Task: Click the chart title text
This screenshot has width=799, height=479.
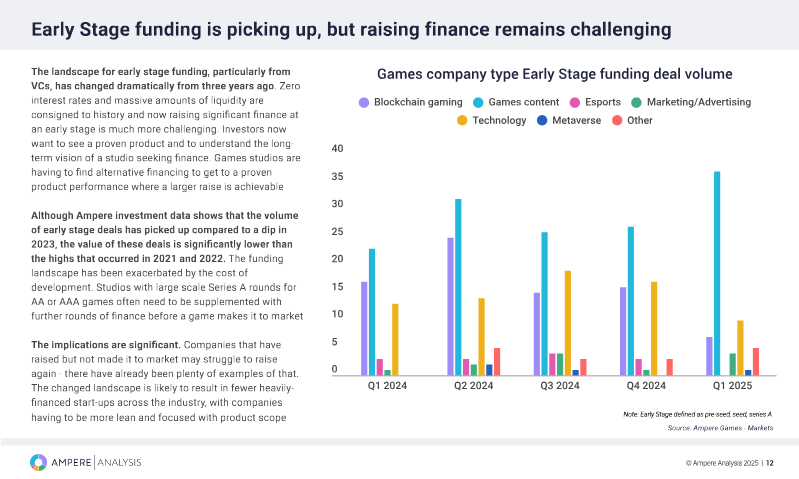Action: click(x=555, y=74)
